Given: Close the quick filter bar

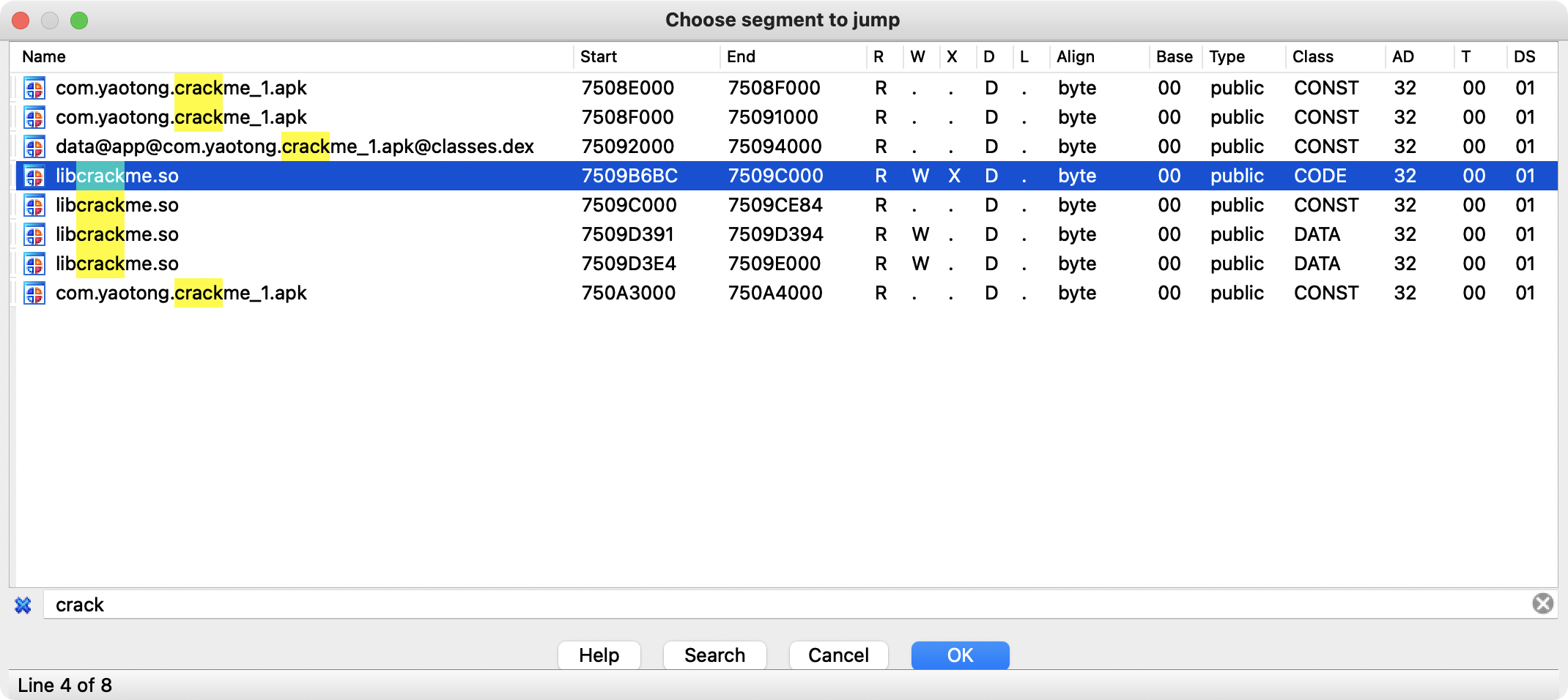Looking at the screenshot, I should (x=23, y=606).
